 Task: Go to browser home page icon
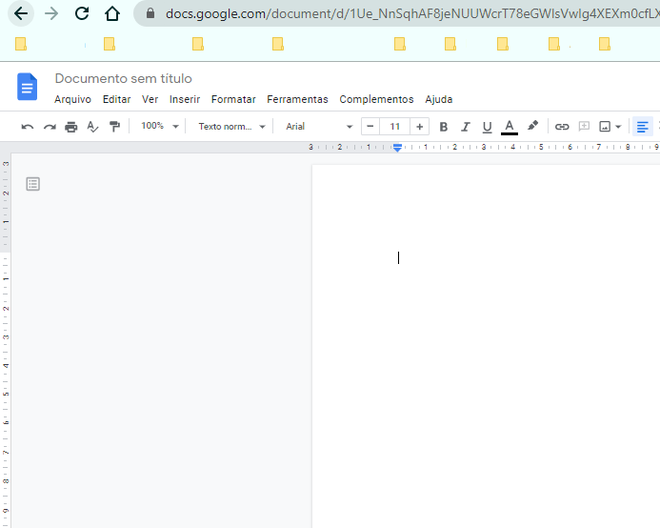click(112, 14)
